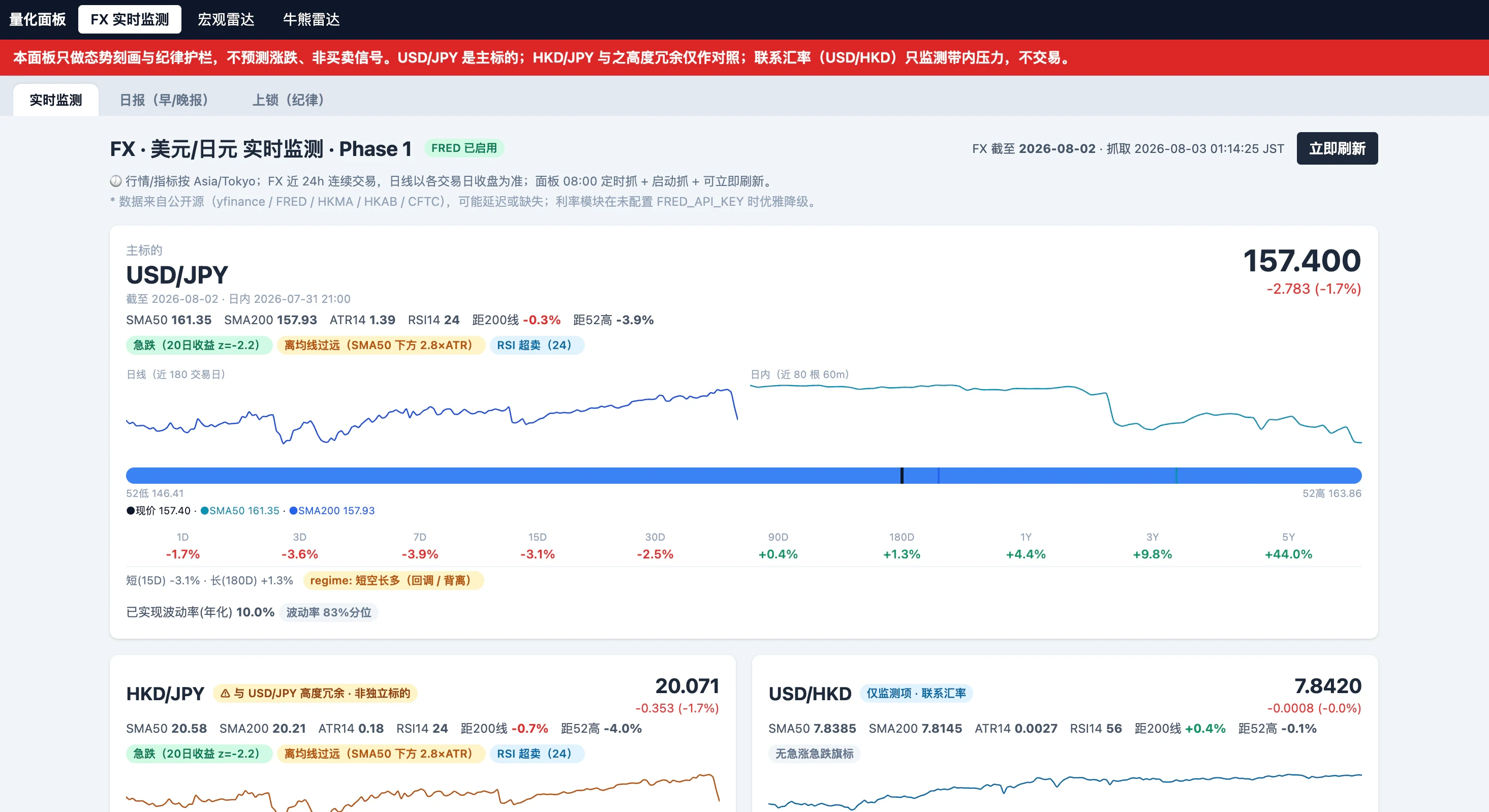Click the teal SMA50 legend dot
1489x812 pixels.
click(x=205, y=510)
